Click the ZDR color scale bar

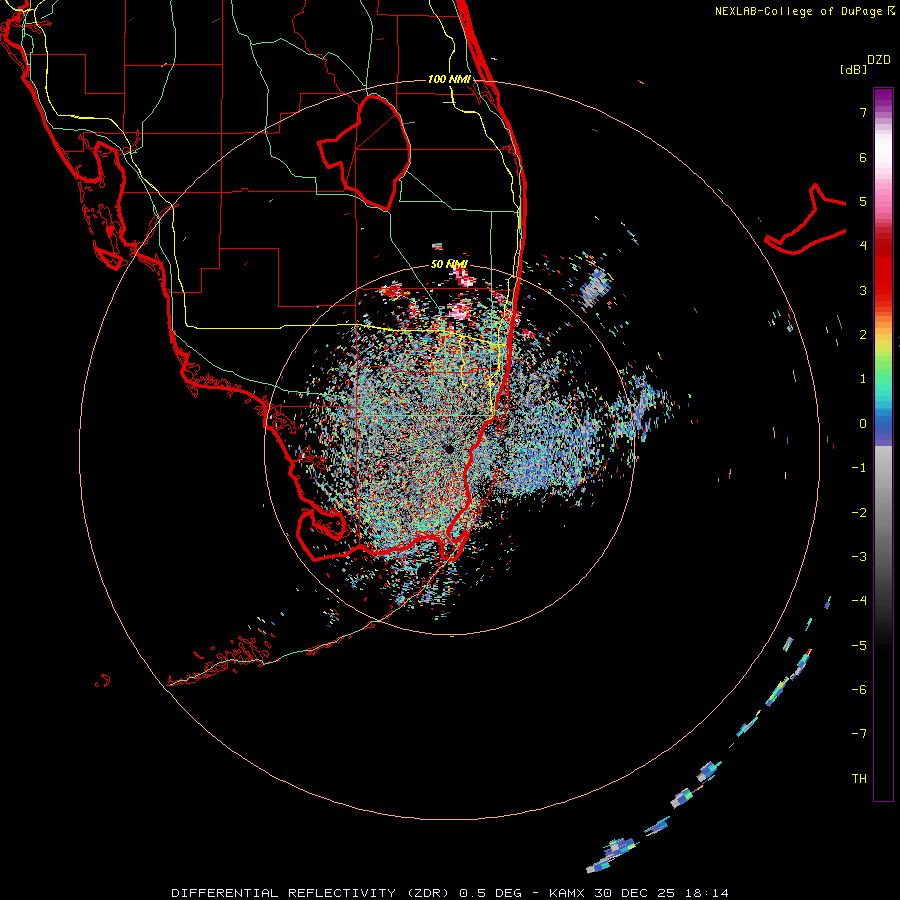883,444
